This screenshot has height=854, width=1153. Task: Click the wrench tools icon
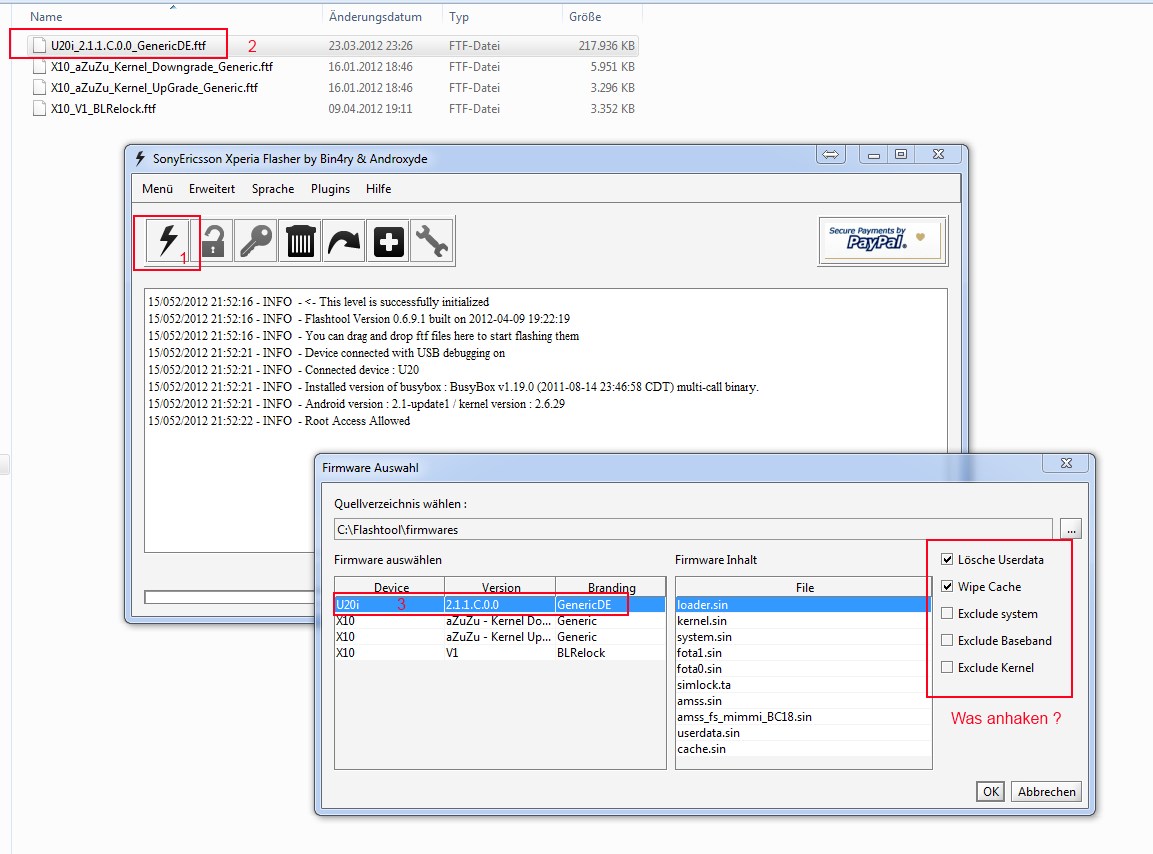coord(432,241)
